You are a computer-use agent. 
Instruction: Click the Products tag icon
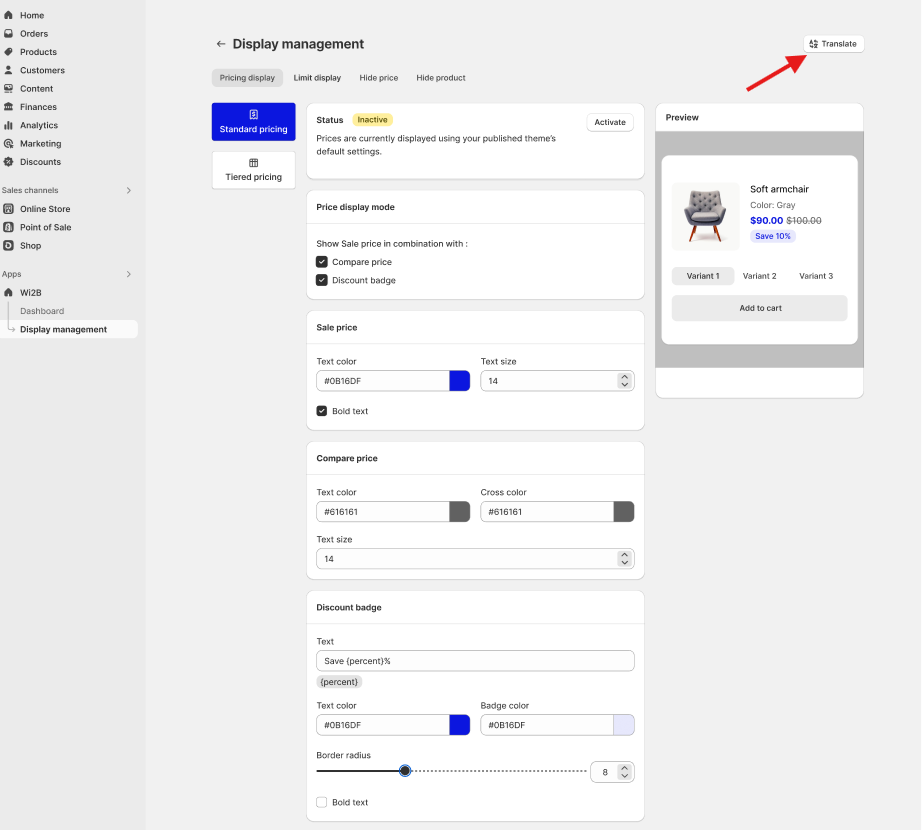pyautogui.click(x=8, y=52)
